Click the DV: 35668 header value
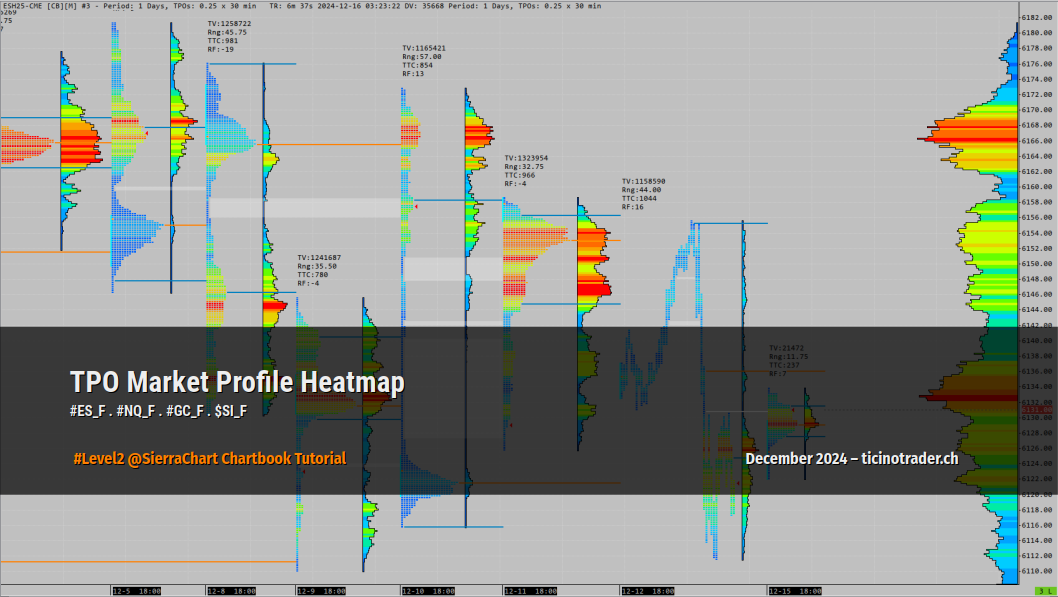Viewport: 1058px width, 597px height. pyautogui.click(x=424, y=5)
